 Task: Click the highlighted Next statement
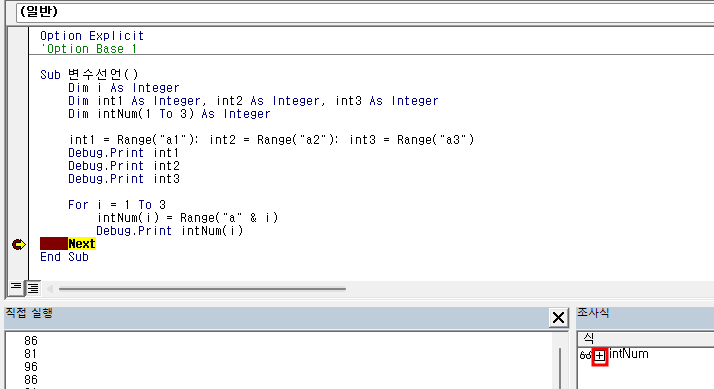pos(82,244)
